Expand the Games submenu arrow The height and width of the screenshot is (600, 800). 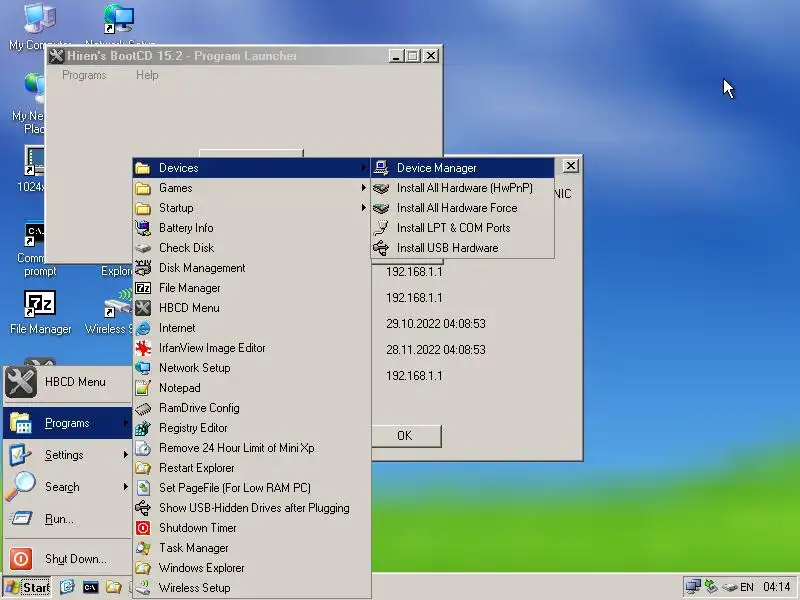[363, 188]
